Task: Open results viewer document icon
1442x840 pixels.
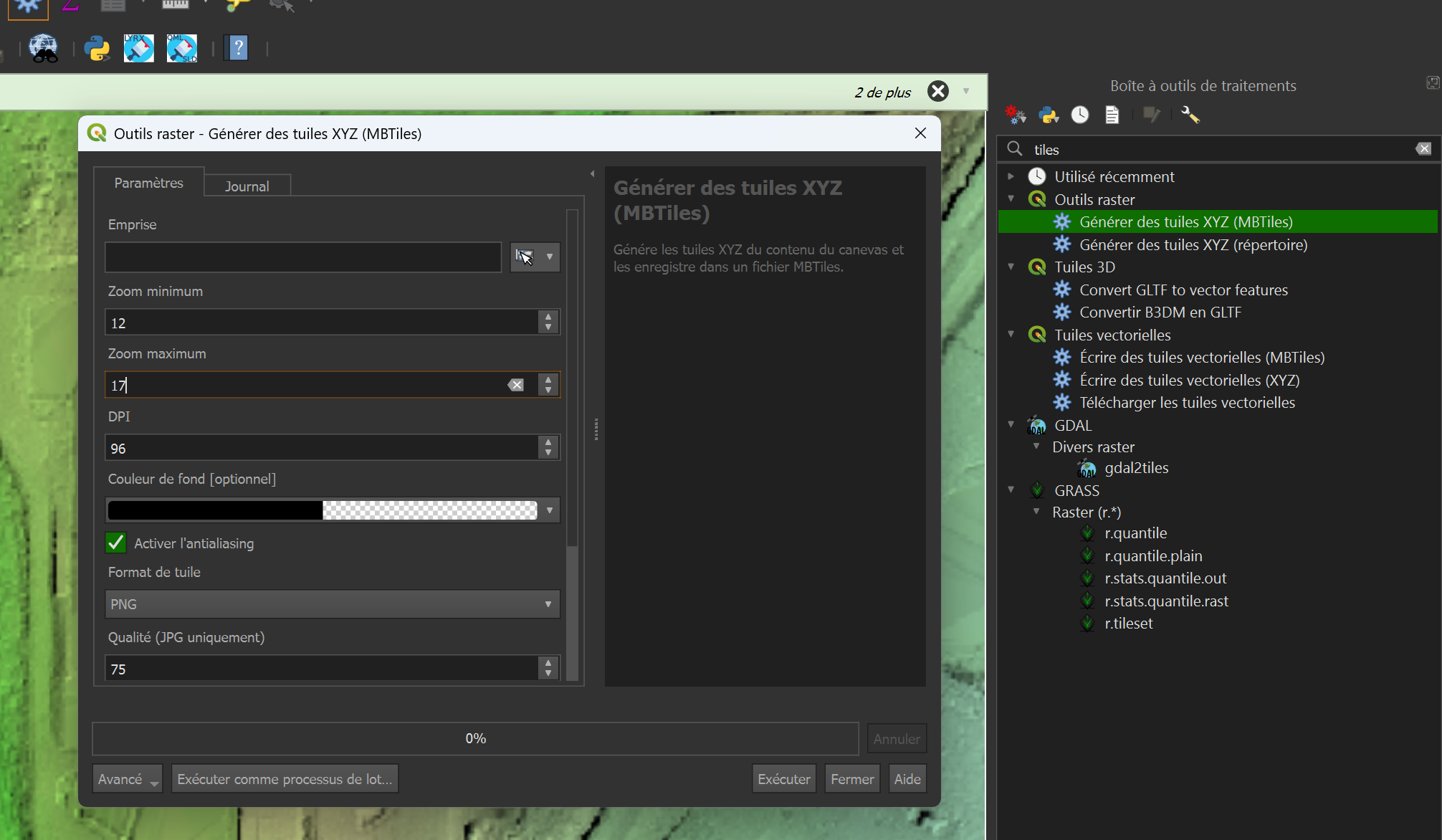Action: pos(1112,115)
